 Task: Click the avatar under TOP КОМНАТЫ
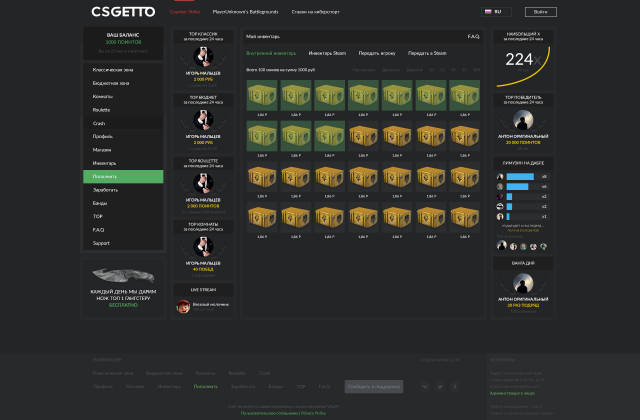tap(203, 246)
